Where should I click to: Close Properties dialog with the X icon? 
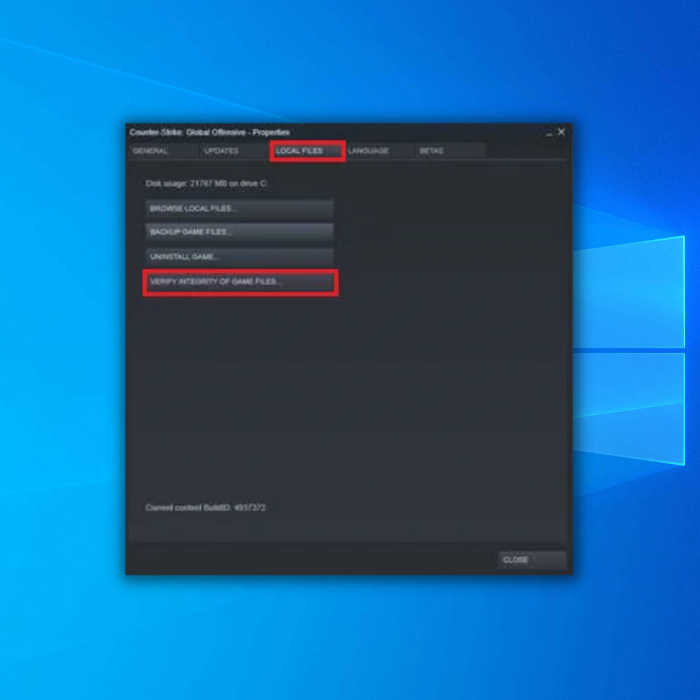(x=561, y=132)
